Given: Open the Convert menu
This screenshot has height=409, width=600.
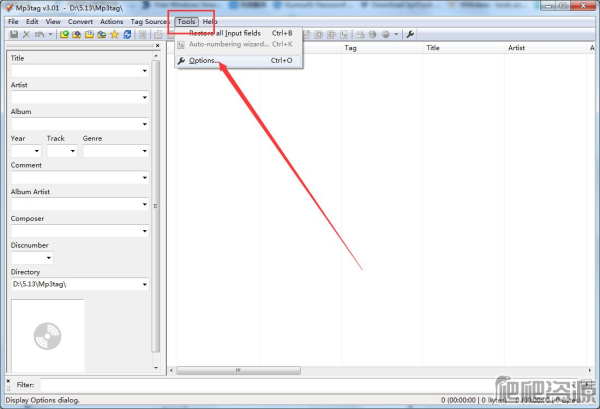Looking at the screenshot, I should pyautogui.click(x=80, y=21).
